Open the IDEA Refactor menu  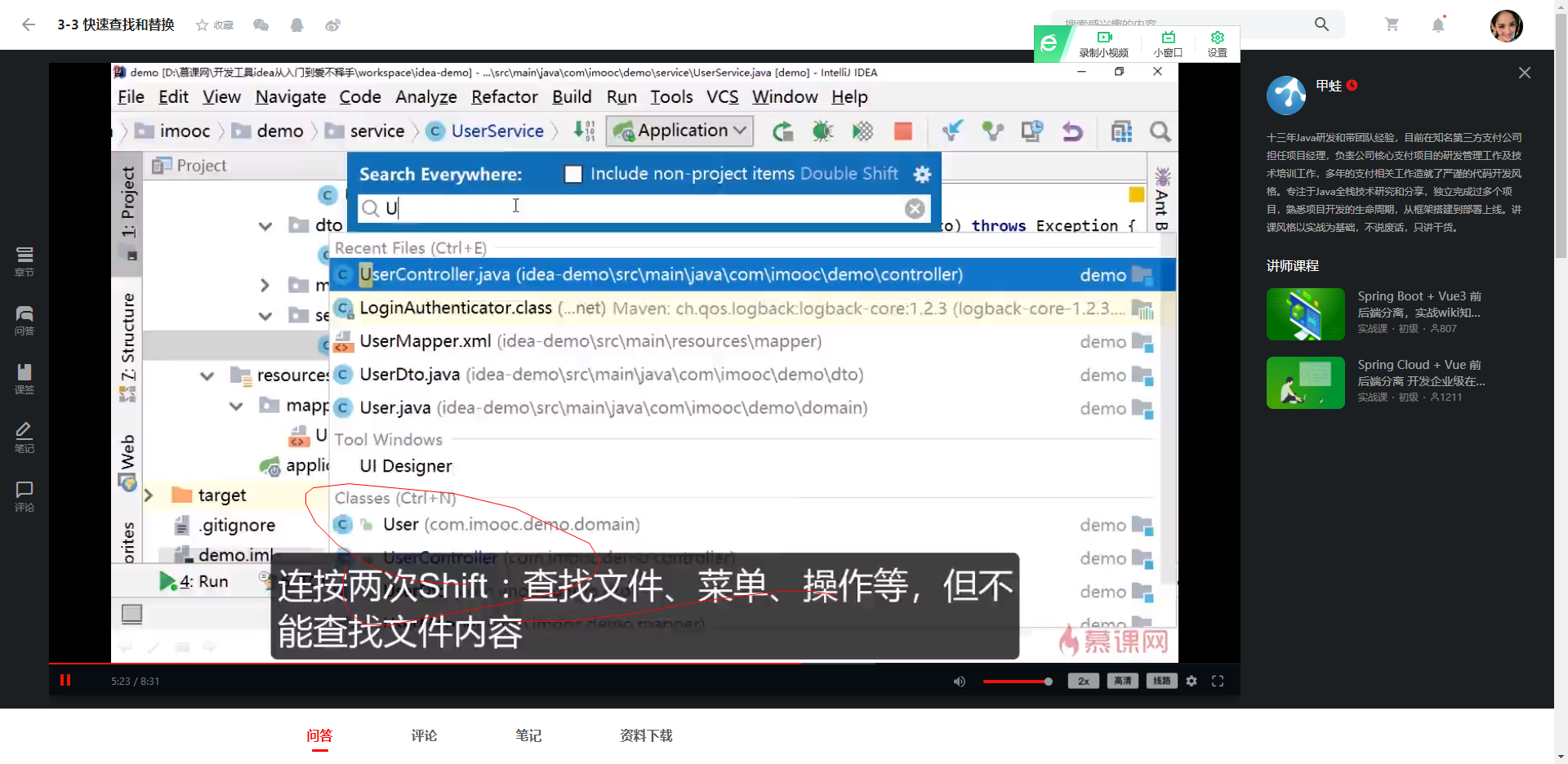click(x=504, y=97)
